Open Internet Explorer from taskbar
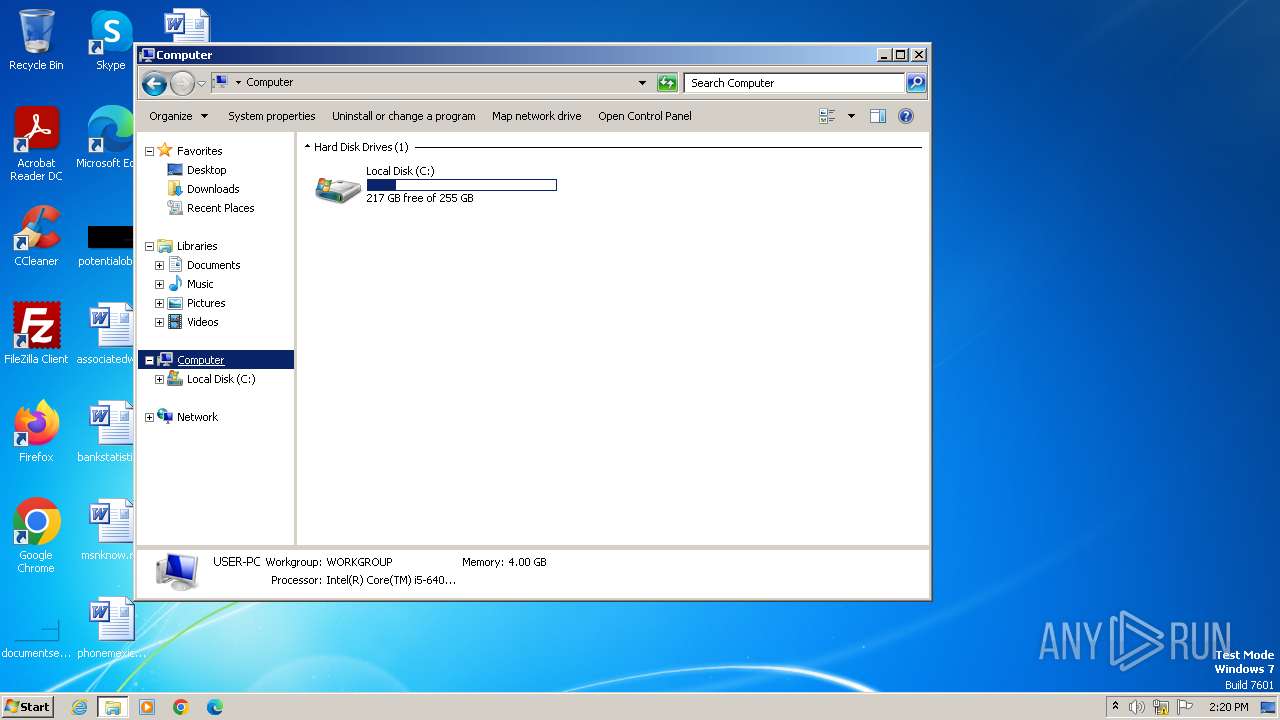This screenshot has height=720, width=1280. click(x=80, y=707)
